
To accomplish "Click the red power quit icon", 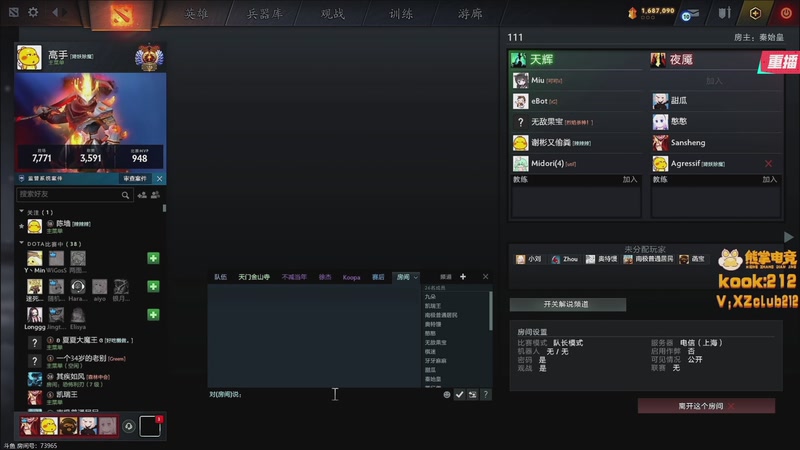I will (786, 13).
